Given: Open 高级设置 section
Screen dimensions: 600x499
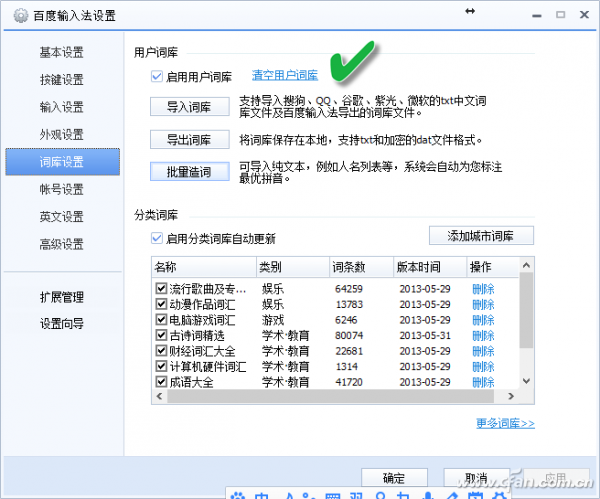Looking at the screenshot, I should coord(62,244).
